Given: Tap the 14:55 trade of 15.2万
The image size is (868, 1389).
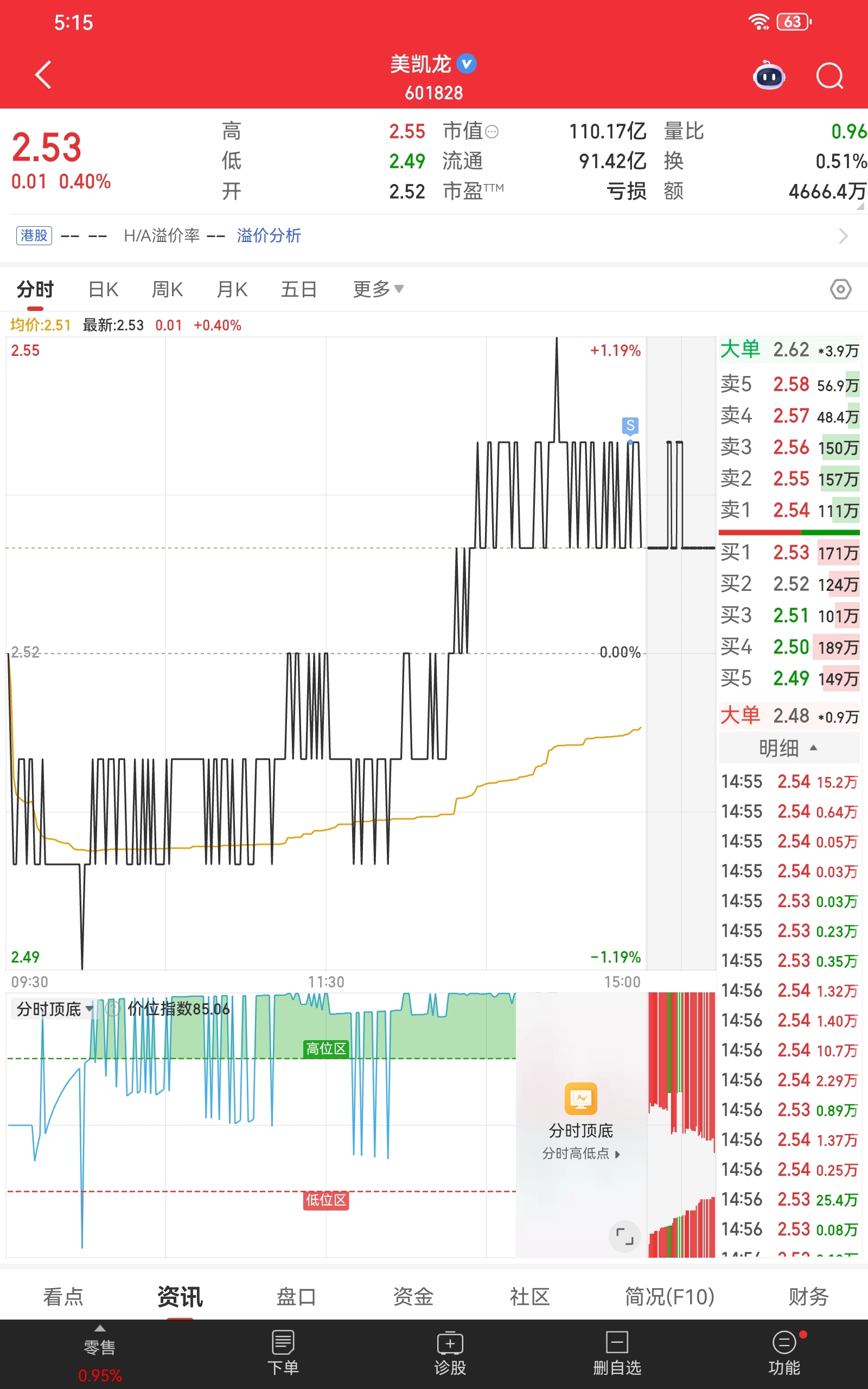Looking at the screenshot, I should 789,782.
